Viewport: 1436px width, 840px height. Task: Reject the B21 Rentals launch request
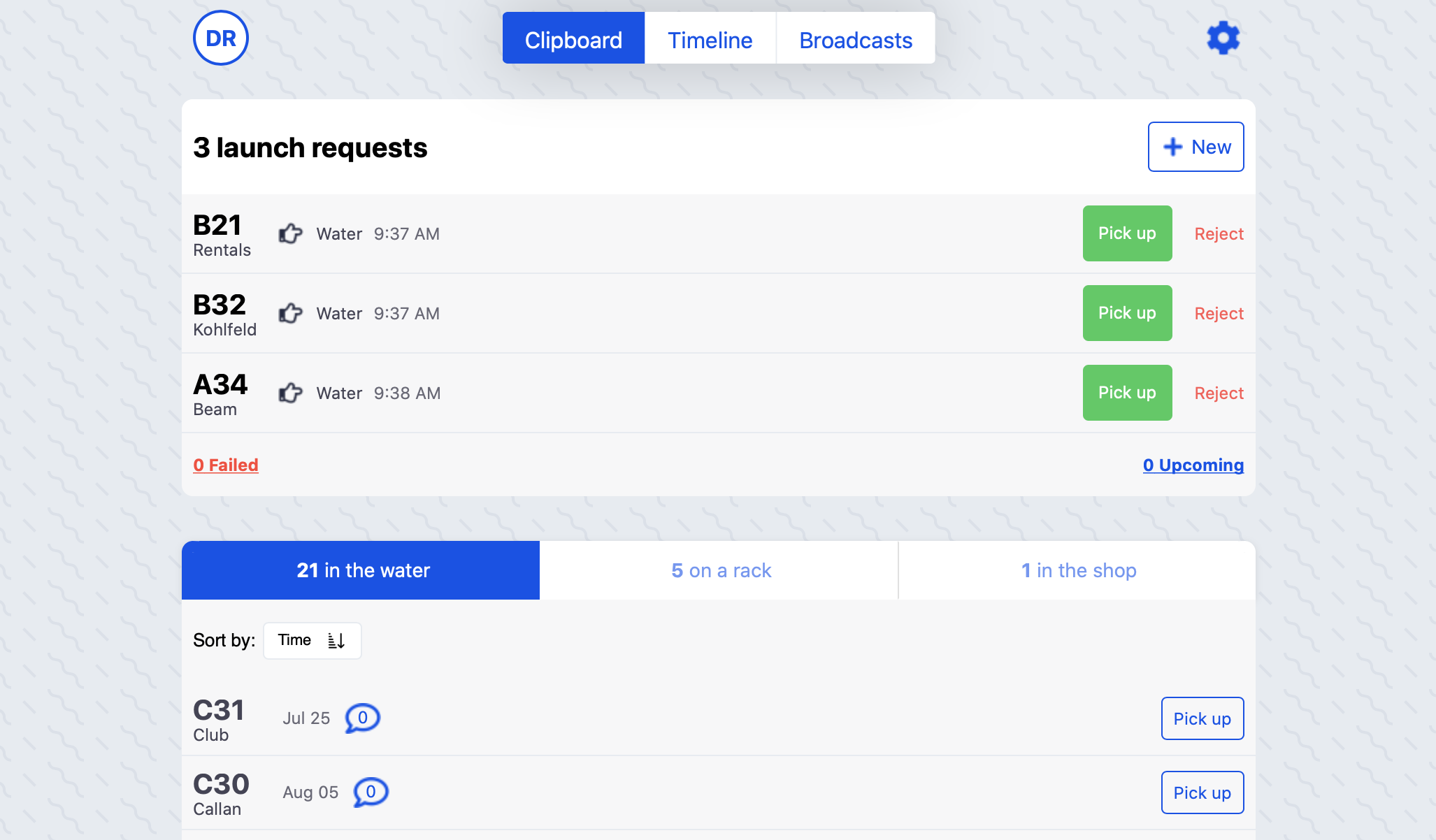[x=1219, y=233]
